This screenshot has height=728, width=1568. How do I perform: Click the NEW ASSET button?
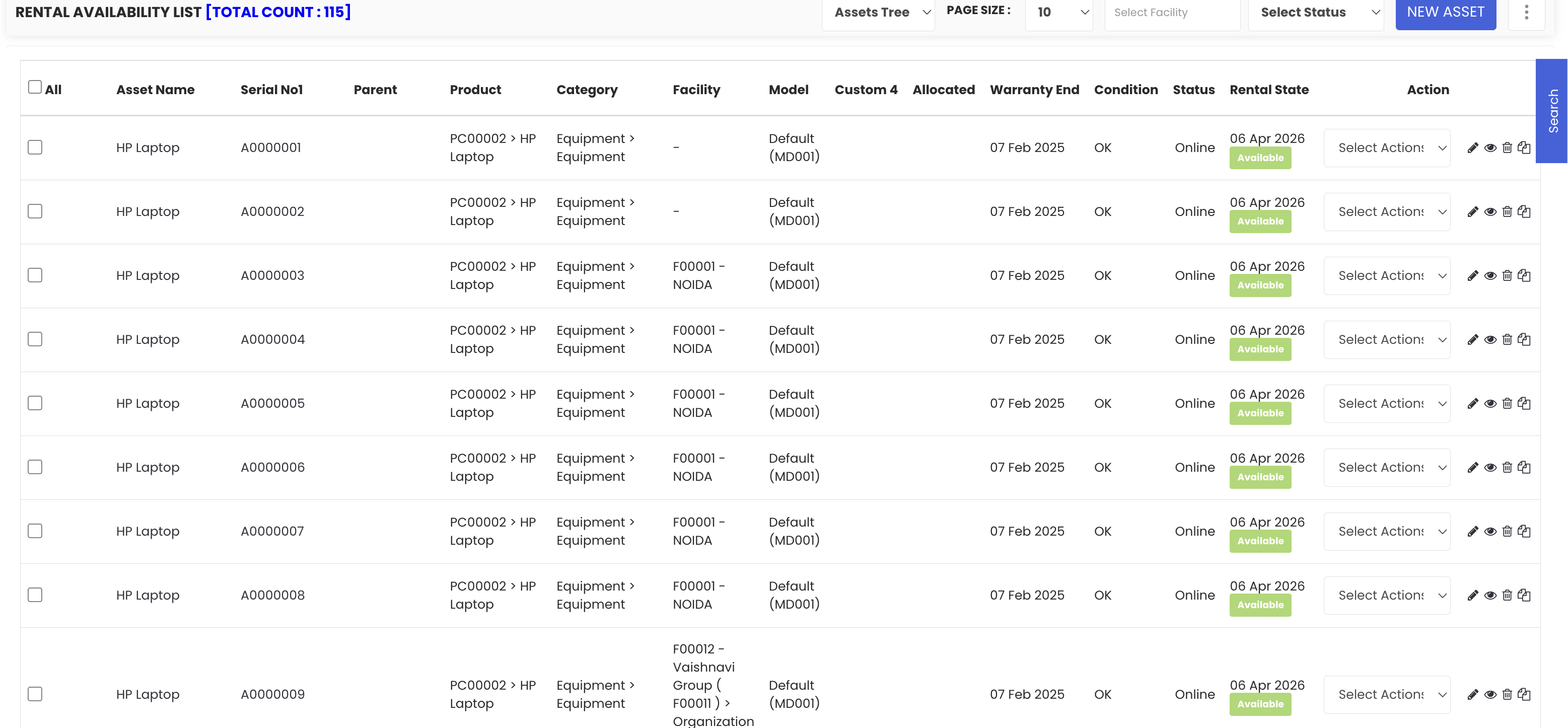pos(1445,13)
